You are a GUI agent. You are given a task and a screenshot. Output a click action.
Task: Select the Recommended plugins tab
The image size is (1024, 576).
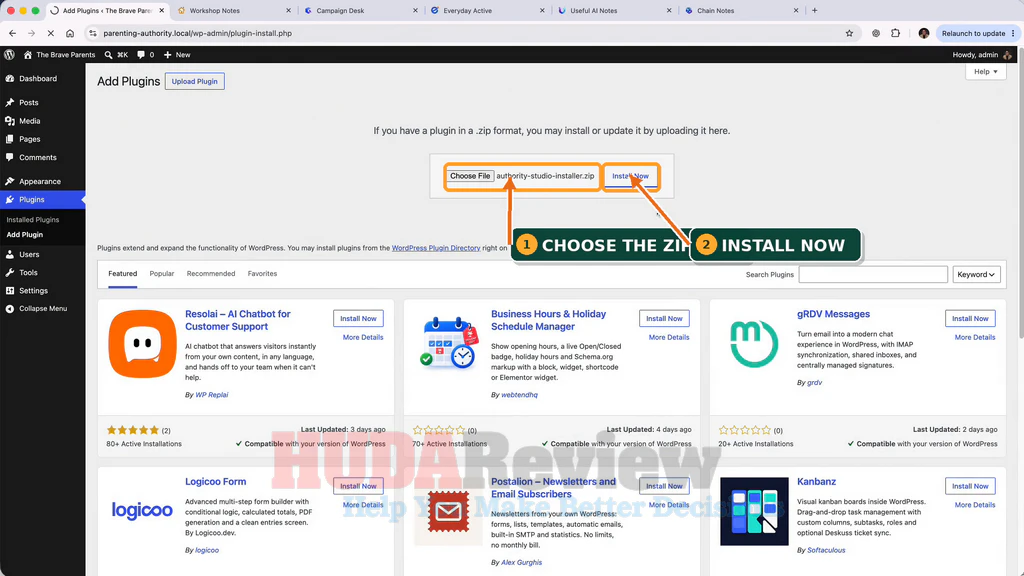click(x=211, y=274)
